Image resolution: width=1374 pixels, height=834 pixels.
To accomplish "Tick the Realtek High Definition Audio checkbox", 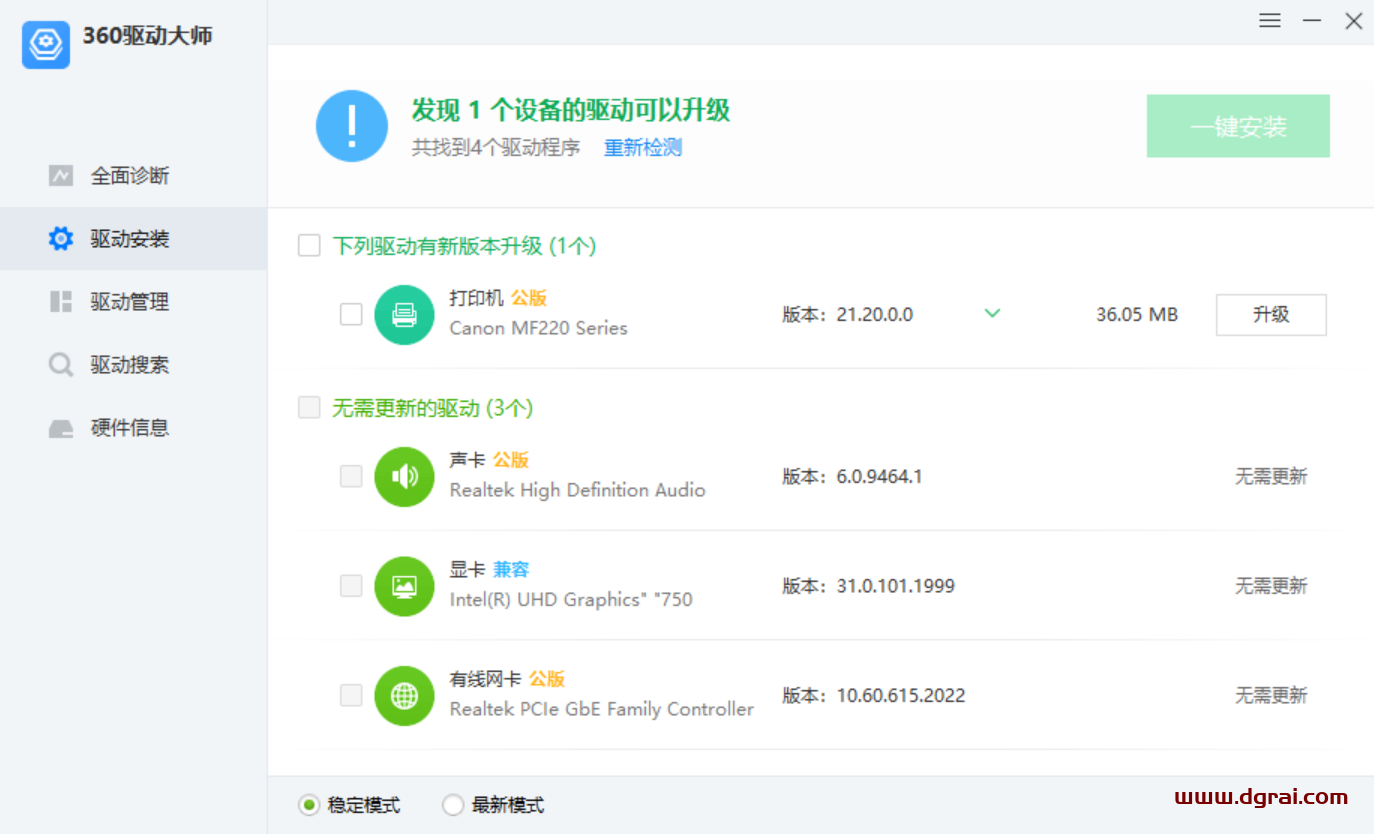I will click(351, 477).
